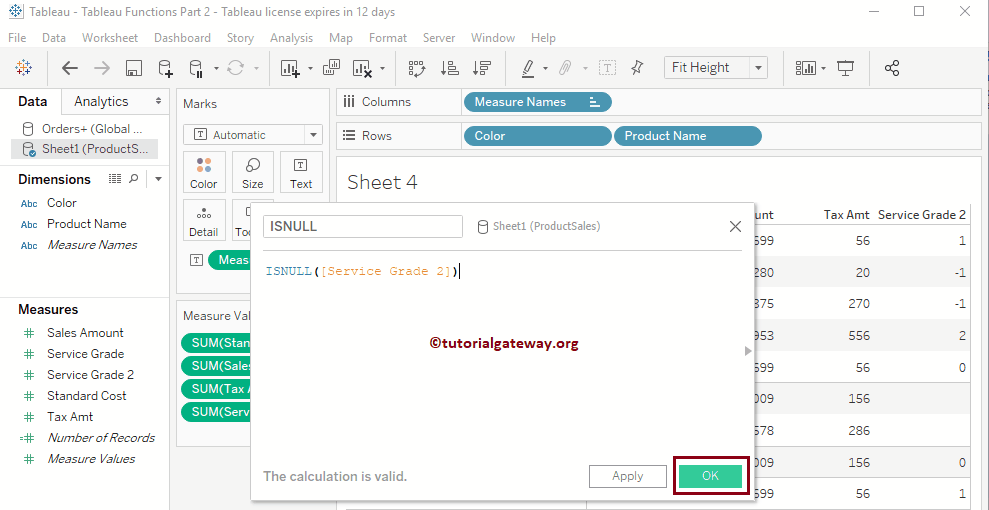Close the ISNULL calculation editor
Viewport: 989px width, 510px height.
(x=735, y=227)
